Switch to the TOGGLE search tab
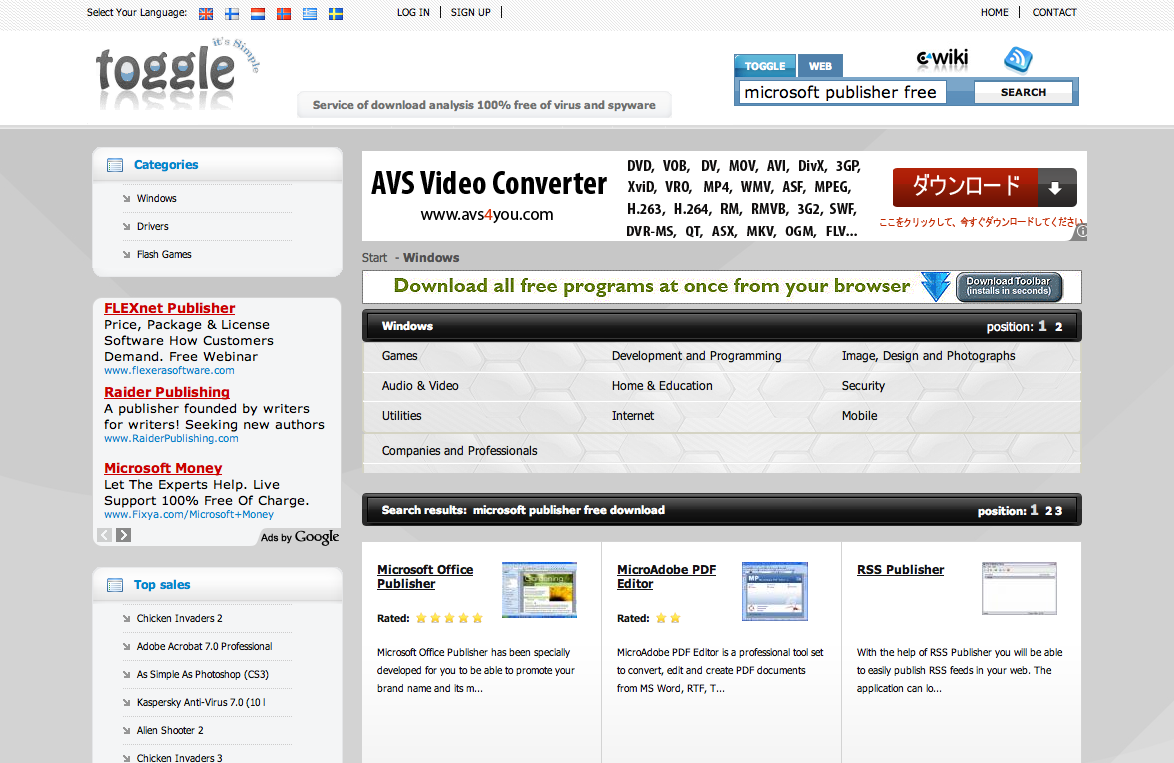Screen dimensions: 1174x763 [x=764, y=66]
